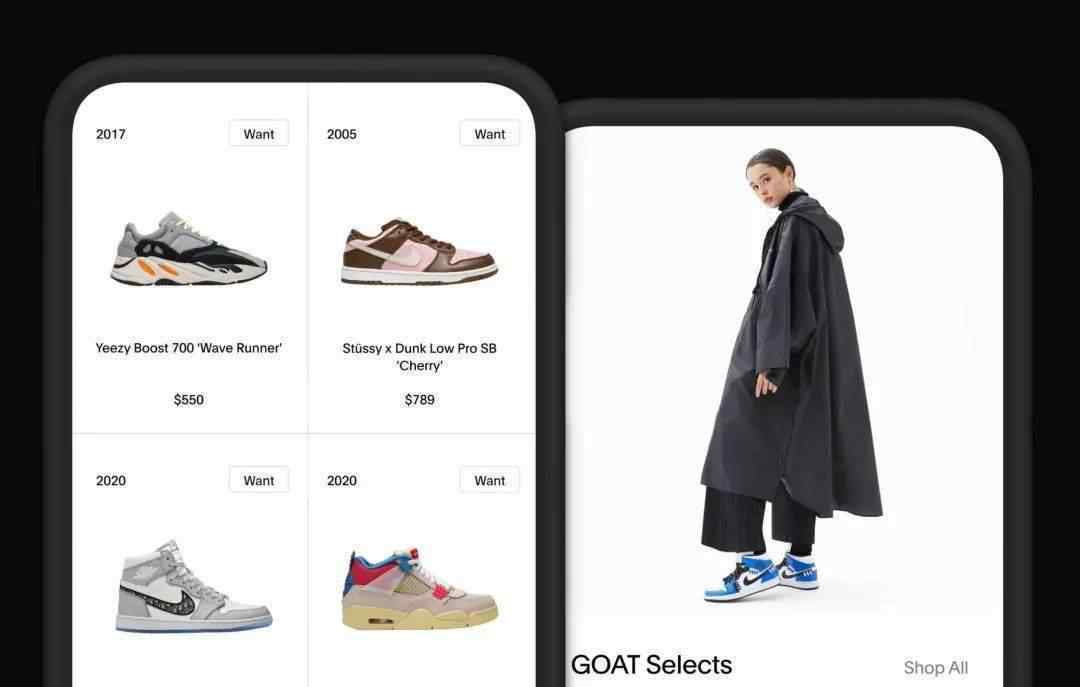Click the 2005 year label
The height and width of the screenshot is (687, 1080).
[342, 134]
